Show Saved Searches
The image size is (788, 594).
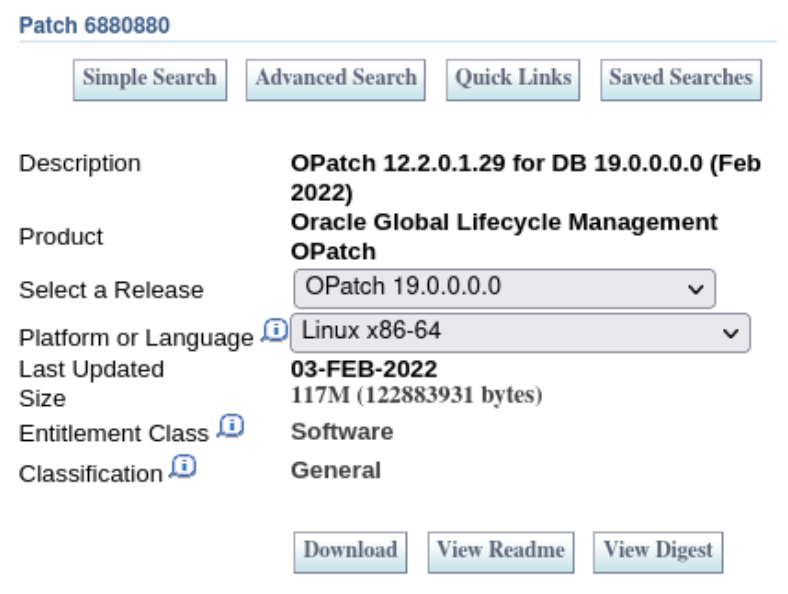click(681, 80)
